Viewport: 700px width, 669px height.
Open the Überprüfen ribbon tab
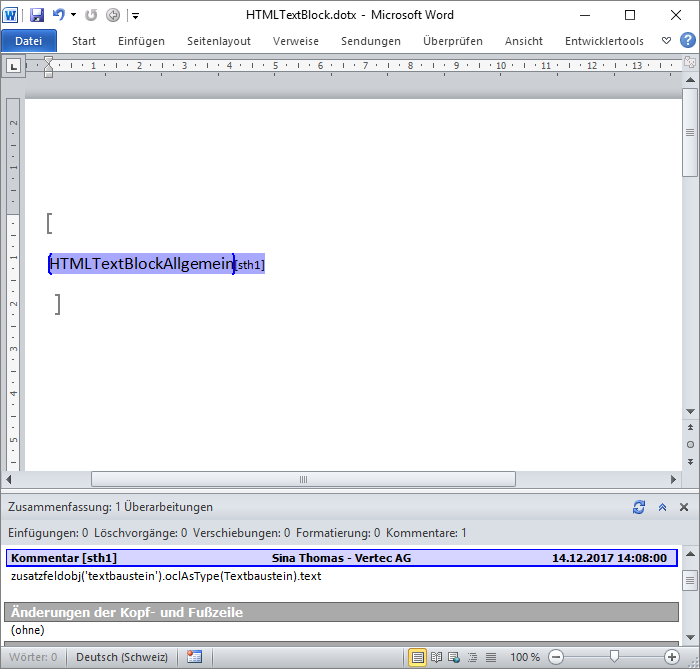point(452,41)
